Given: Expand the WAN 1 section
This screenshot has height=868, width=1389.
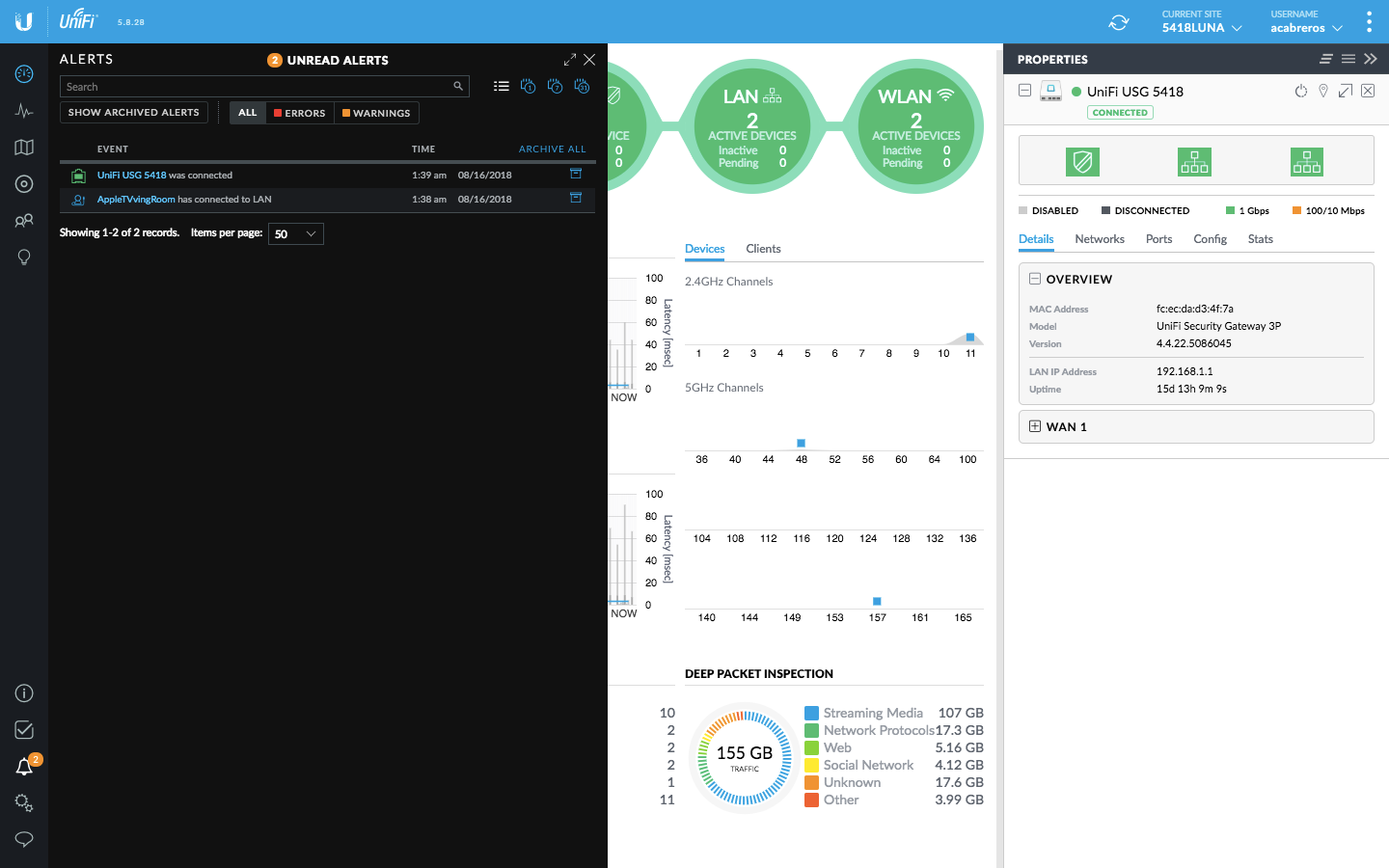Looking at the screenshot, I should [x=1035, y=427].
